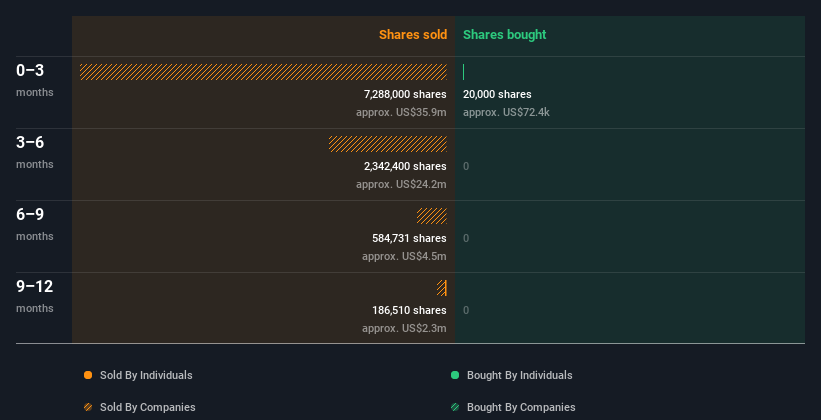Click the approx. US$24.2m value
Viewport: 821px width, 420px height.
[401, 184]
